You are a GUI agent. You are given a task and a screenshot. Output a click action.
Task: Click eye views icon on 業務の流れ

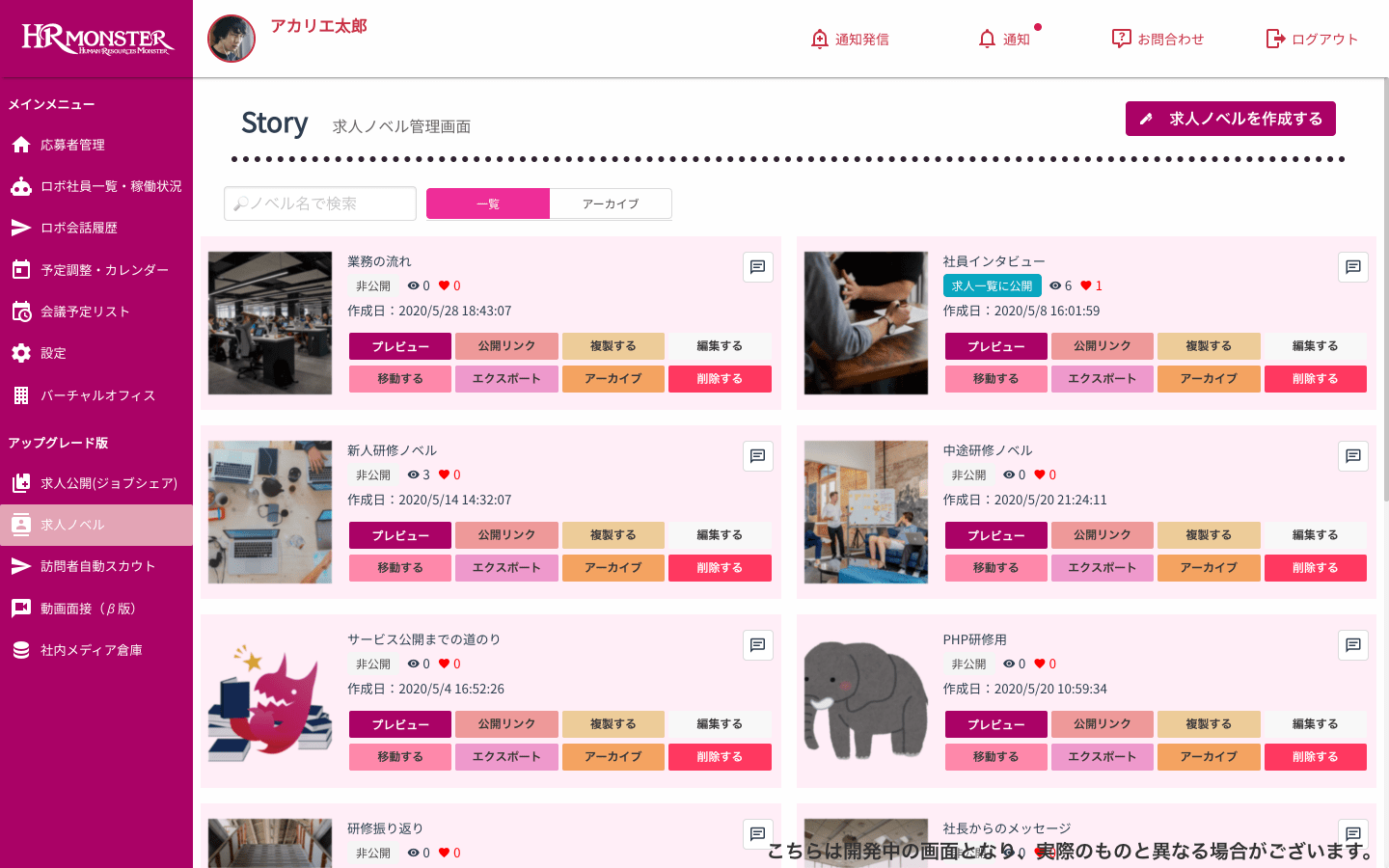(x=413, y=285)
